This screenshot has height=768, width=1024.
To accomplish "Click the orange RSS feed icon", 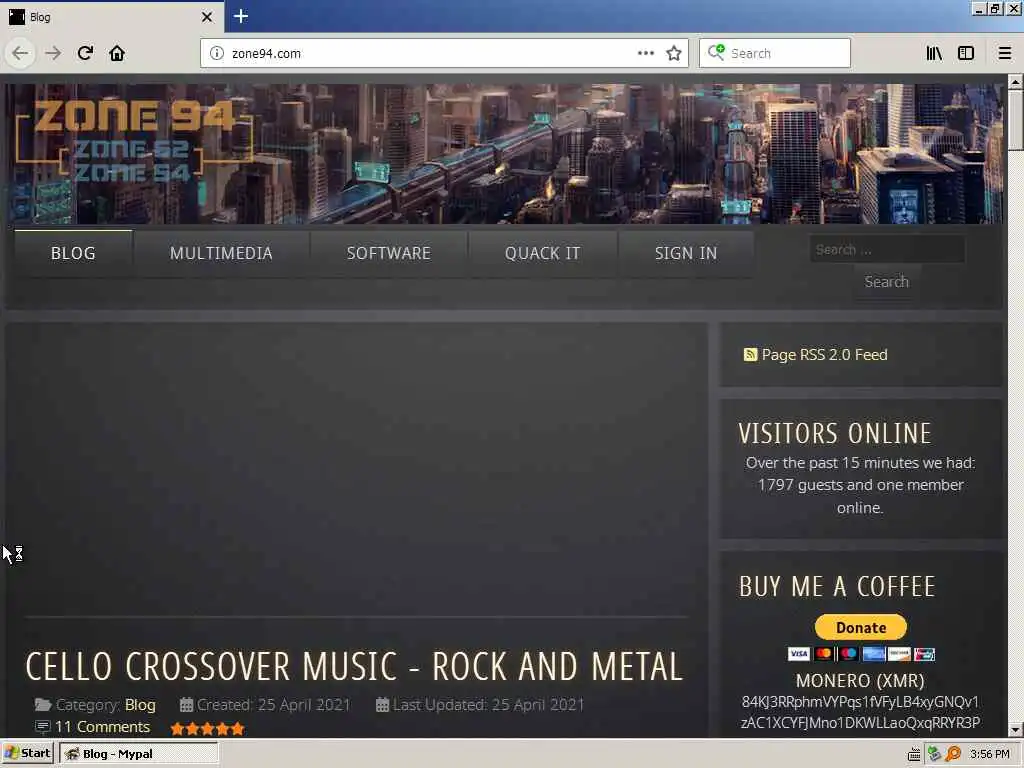I will pyautogui.click(x=750, y=355).
